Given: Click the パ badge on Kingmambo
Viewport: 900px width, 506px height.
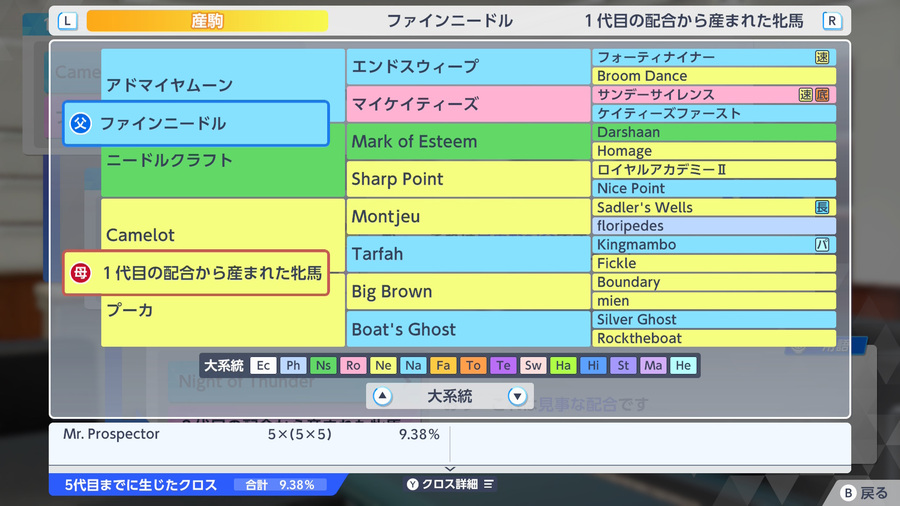Looking at the screenshot, I should (x=822, y=244).
